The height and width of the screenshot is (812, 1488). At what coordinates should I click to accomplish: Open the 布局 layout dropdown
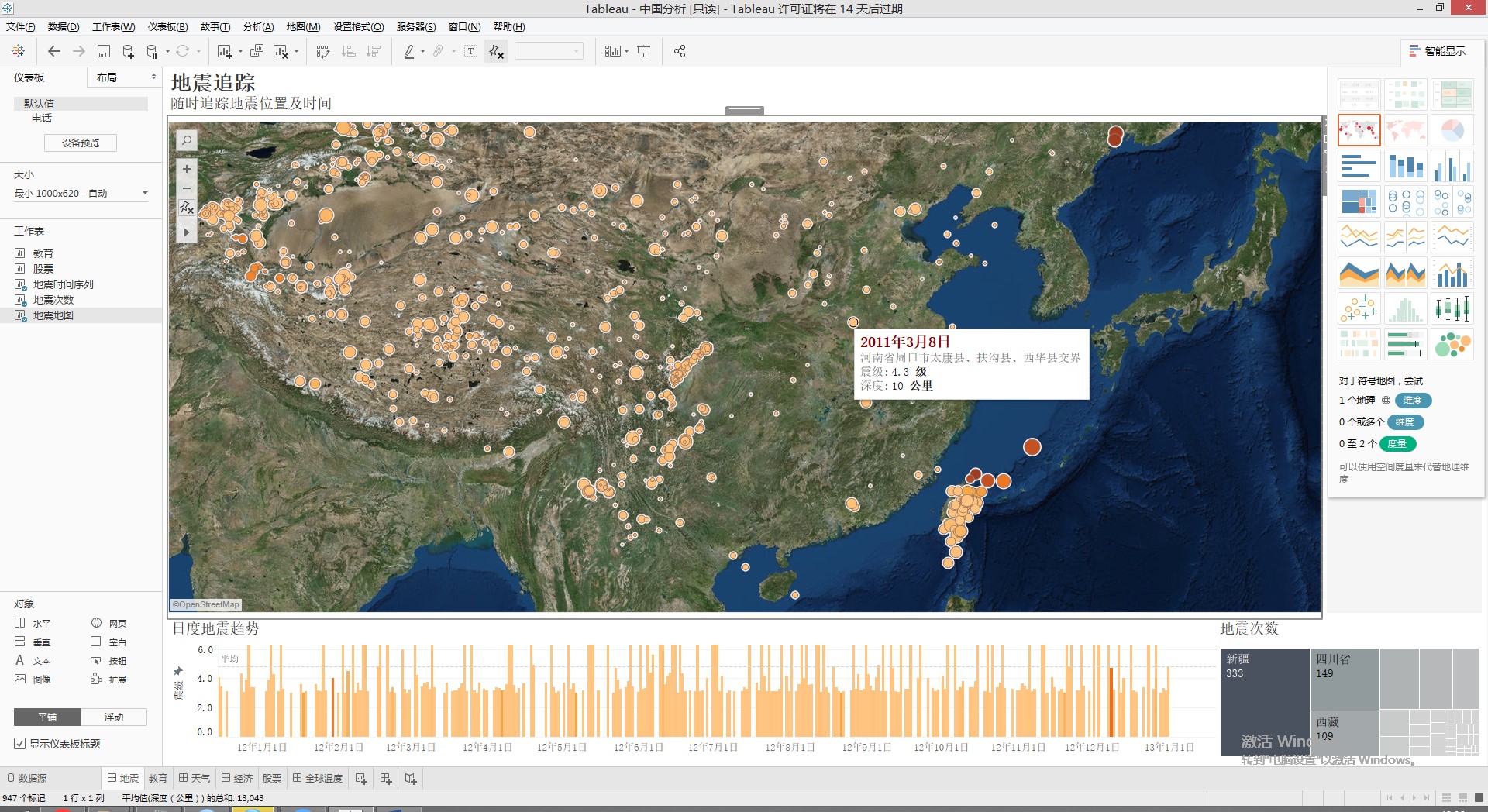coord(125,77)
